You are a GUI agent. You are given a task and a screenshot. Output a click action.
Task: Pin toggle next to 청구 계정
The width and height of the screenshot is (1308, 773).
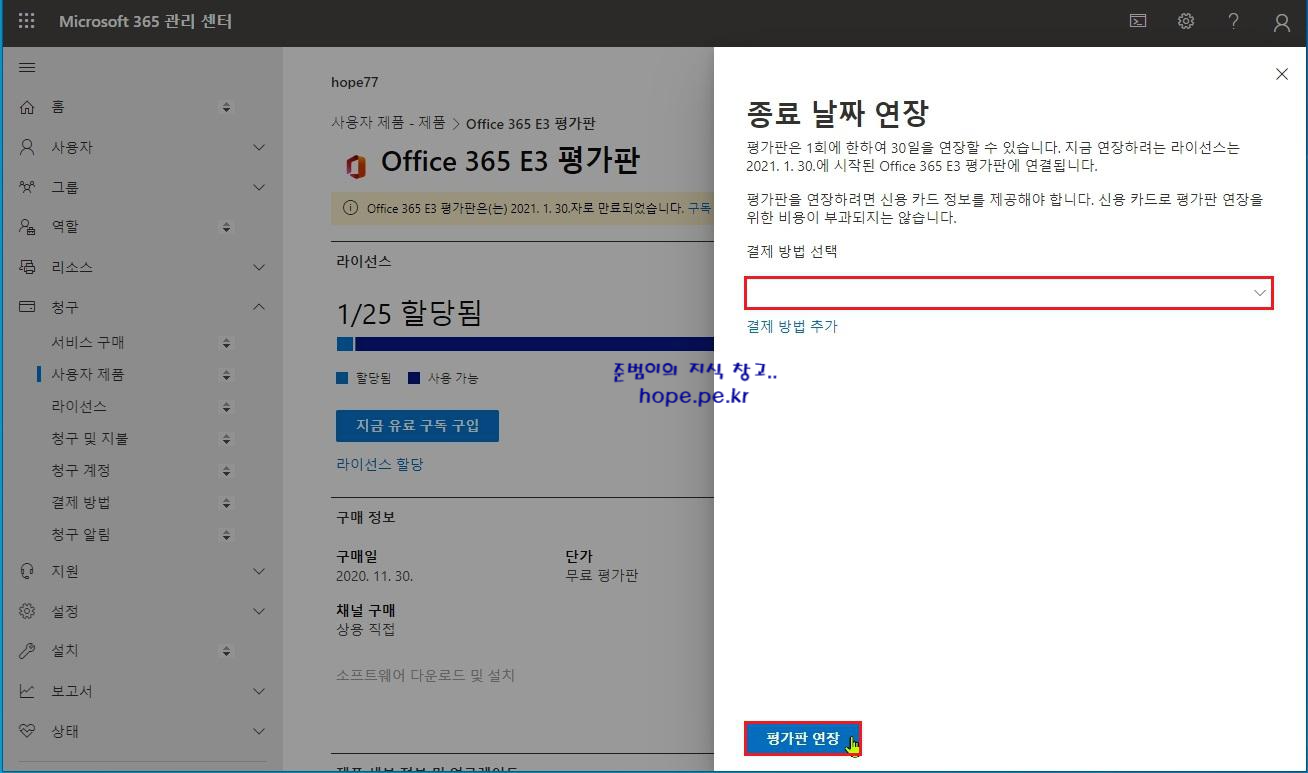pyautogui.click(x=226, y=471)
